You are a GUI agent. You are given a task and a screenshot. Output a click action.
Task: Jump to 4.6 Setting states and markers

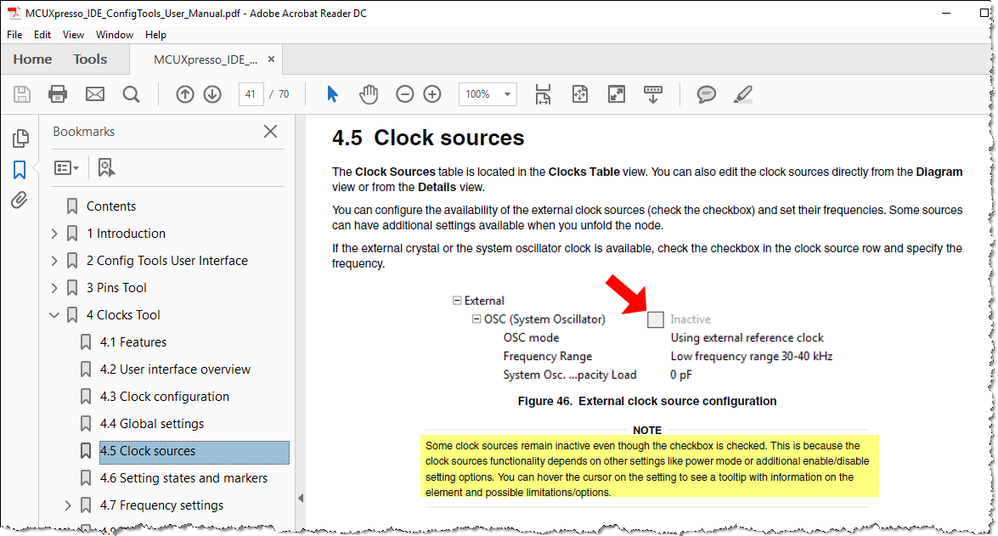183,478
